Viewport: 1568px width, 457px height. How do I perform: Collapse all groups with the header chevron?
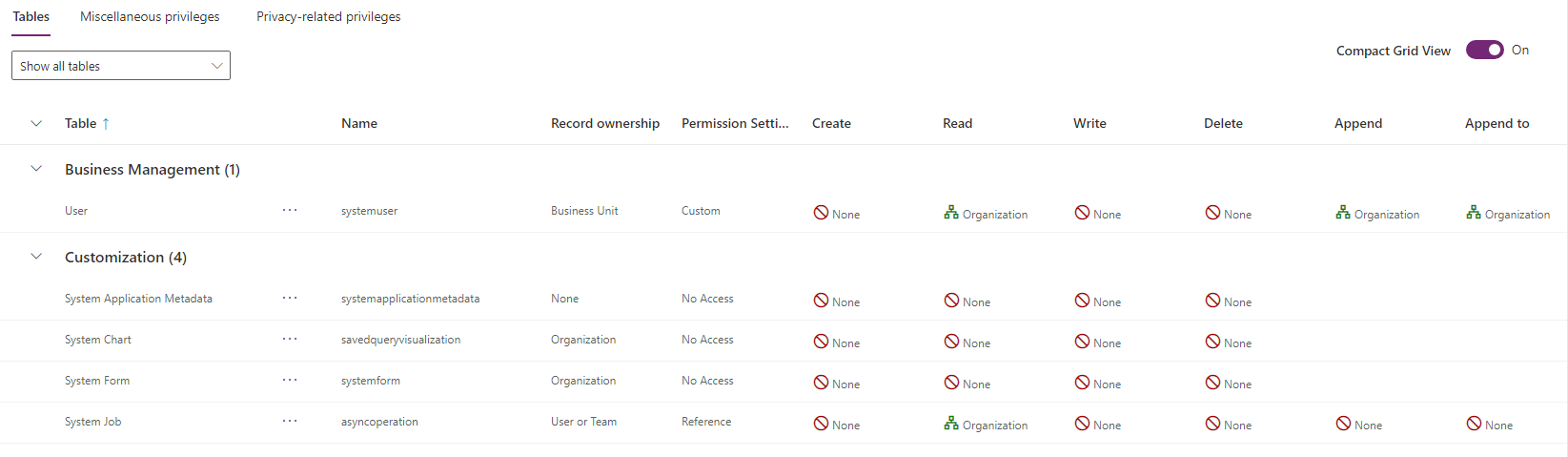click(36, 123)
